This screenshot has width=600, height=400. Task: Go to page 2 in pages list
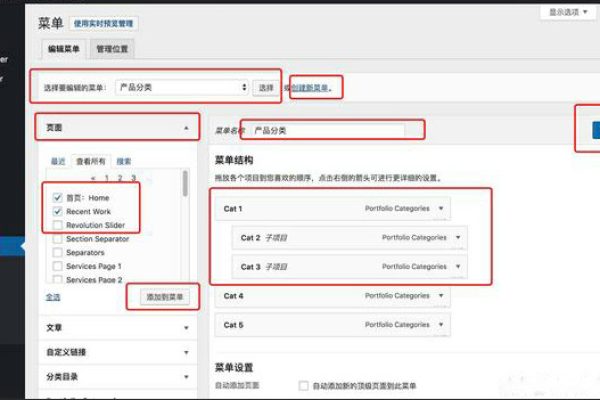pyautogui.click(x=120, y=178)
